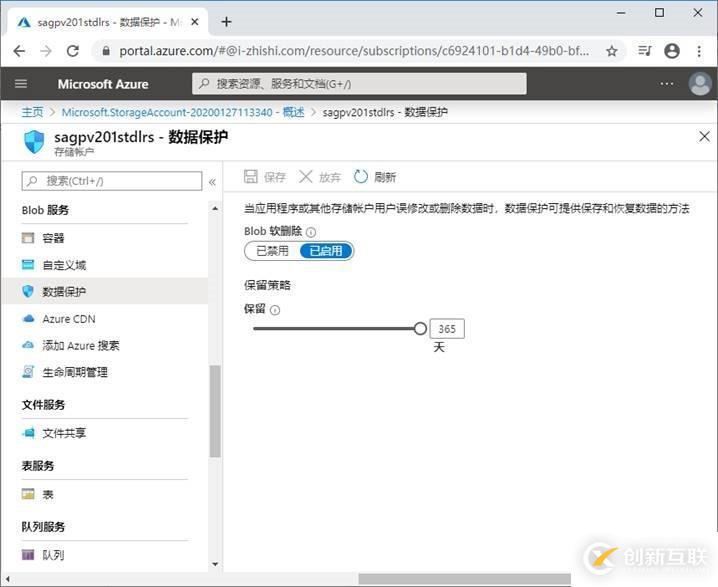The width and height of the screenshot is (718, 587).
Task: Click the browser address bar URL
Action: tap(354, 51)
